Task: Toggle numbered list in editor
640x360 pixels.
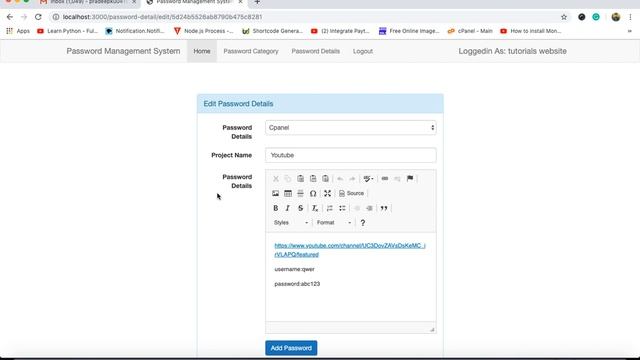Action: coord(330,208)
